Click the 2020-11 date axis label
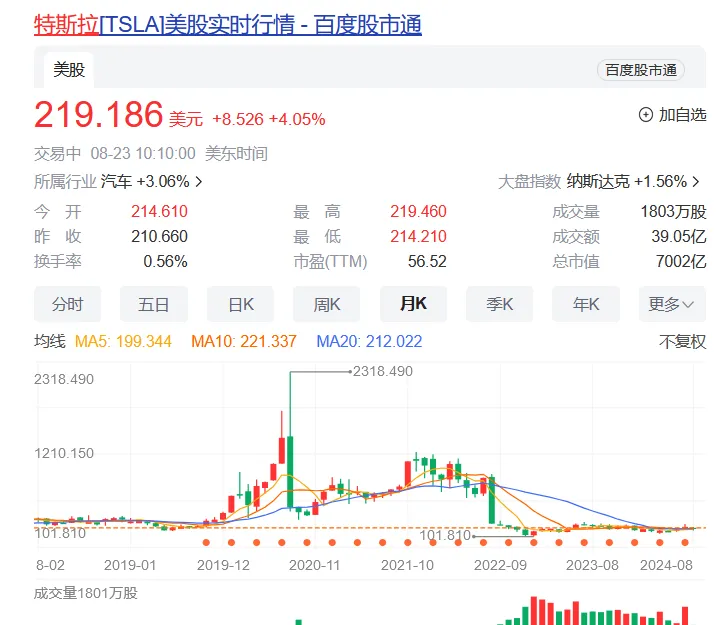This screenshot has width=716, height=625. tap(315, 565)
